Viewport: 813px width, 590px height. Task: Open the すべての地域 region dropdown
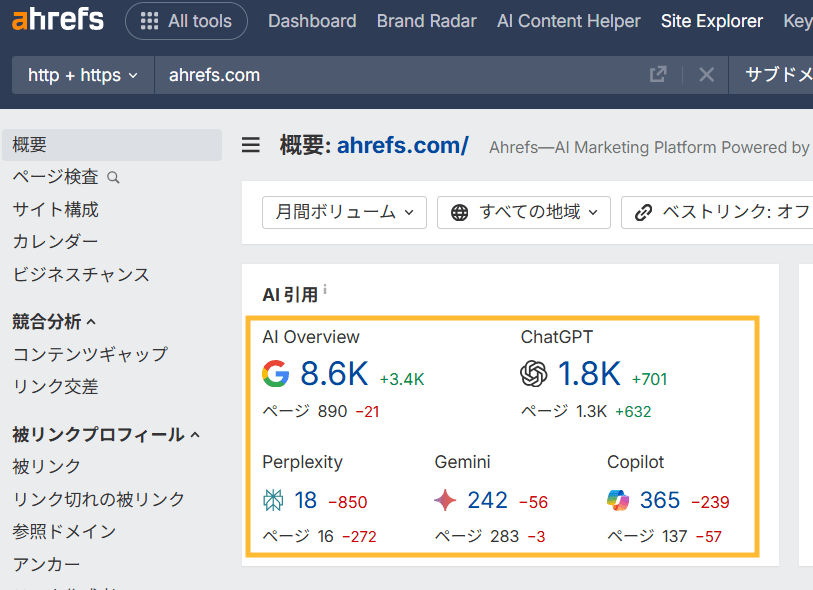[x=523, y=212]
